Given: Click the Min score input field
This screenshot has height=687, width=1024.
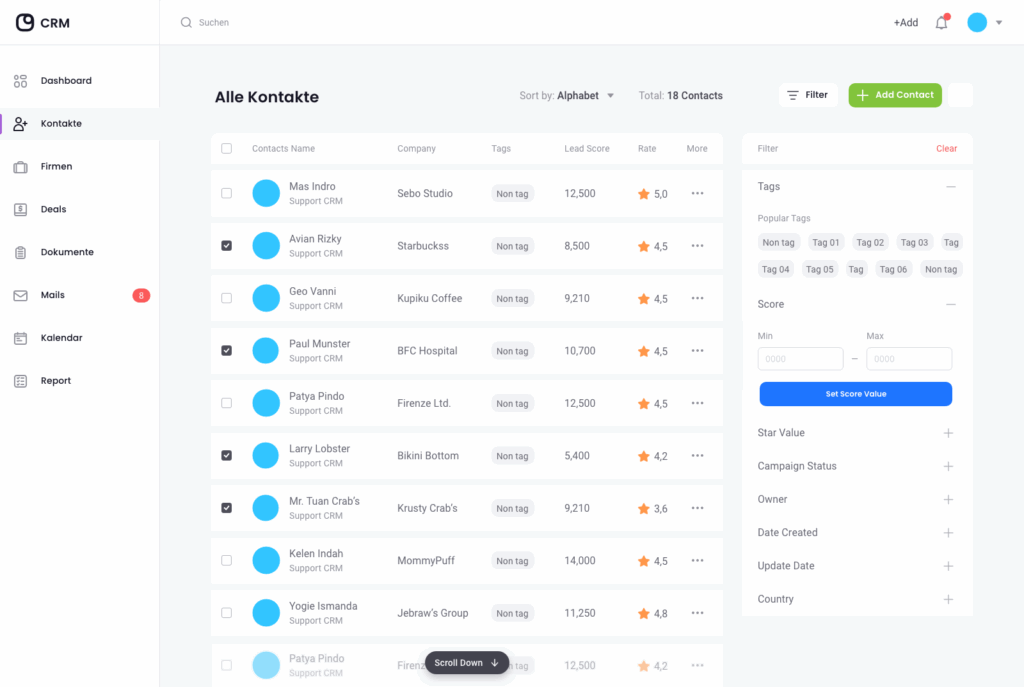Looking at the screenshot, I should 800,359.
